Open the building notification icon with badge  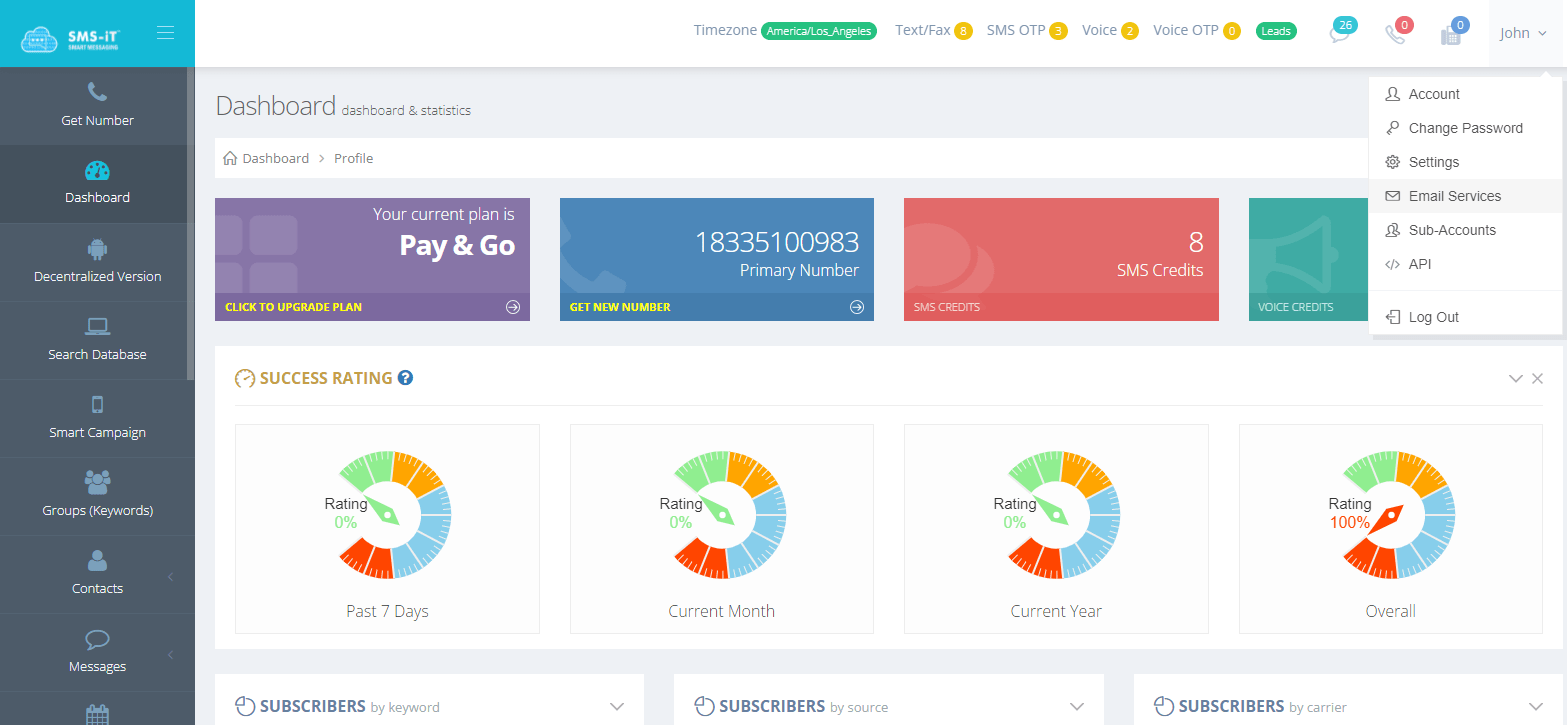pyautogui.click(x=1452, y=33)
